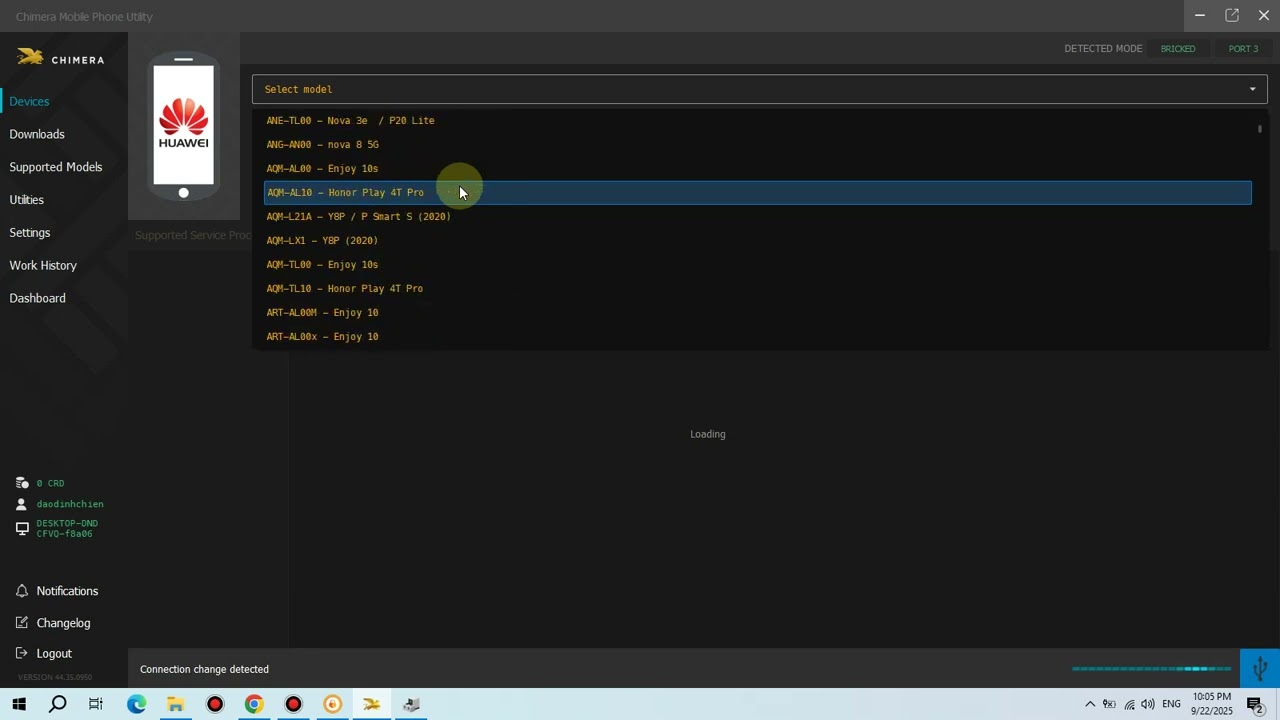Click the Select model combo box
Screen dimensions: 1280x720
(759, 89)
